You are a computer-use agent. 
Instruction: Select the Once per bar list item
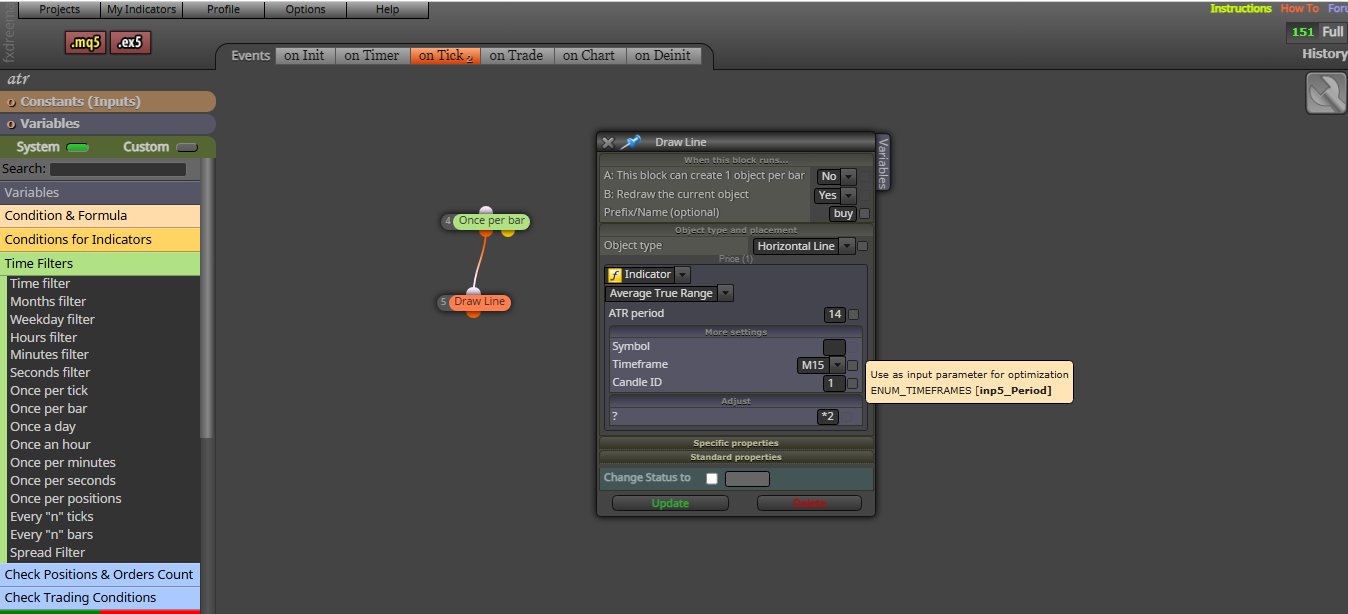tap(48, 409)
